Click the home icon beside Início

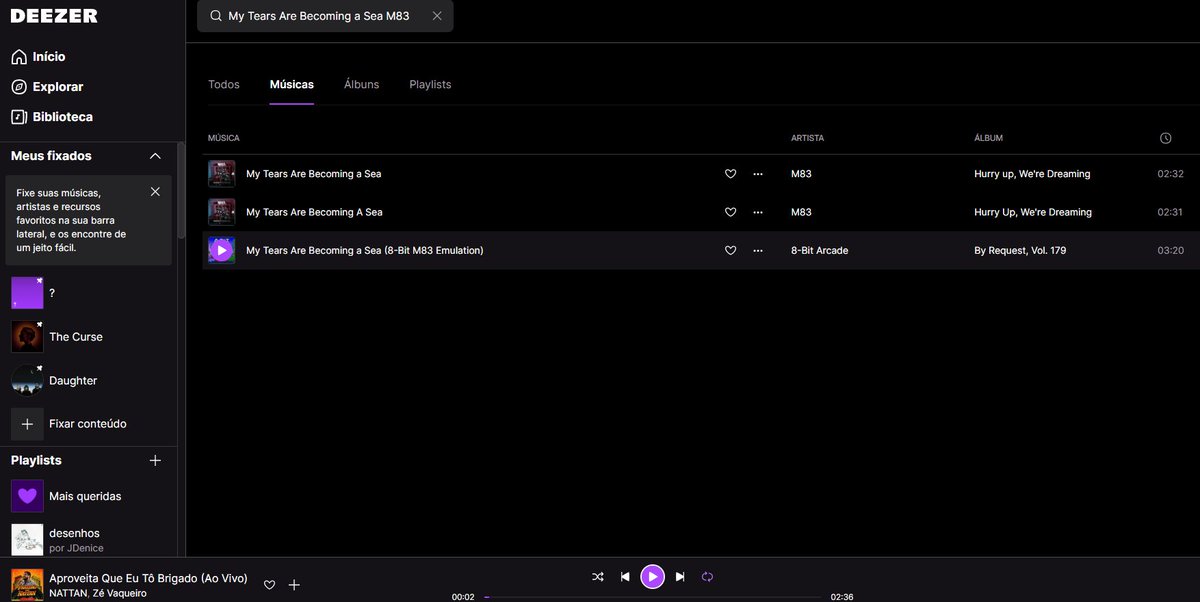click(x=19, y=57)
